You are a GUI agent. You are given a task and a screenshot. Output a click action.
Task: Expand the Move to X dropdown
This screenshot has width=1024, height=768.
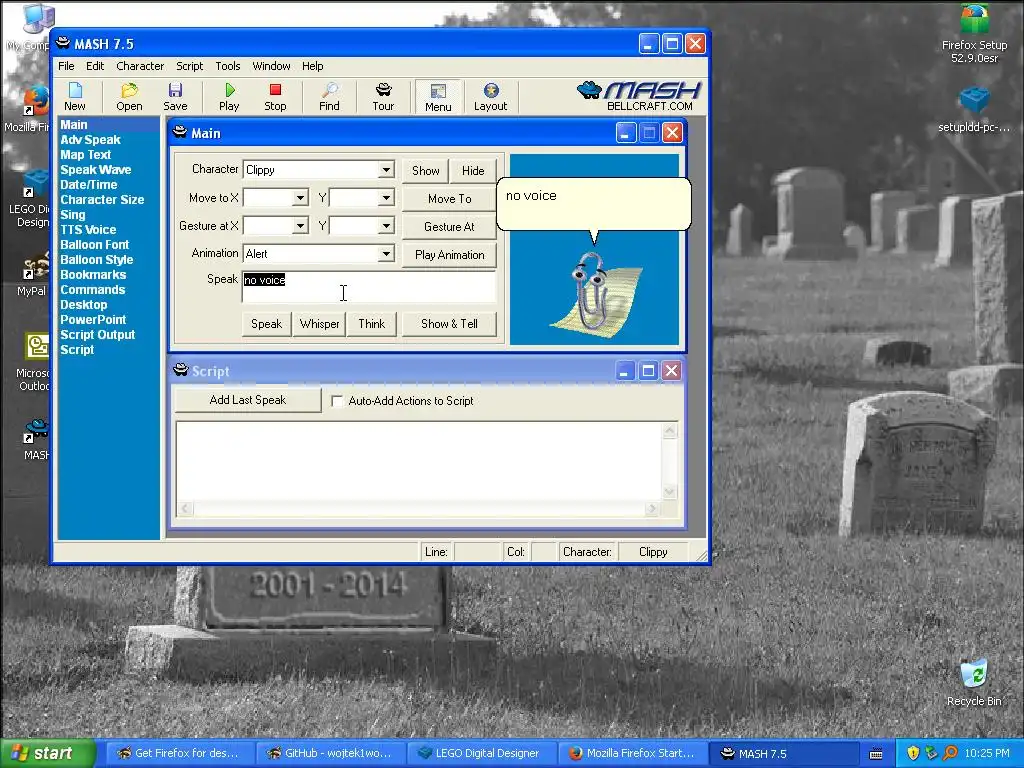click(300, 198)
